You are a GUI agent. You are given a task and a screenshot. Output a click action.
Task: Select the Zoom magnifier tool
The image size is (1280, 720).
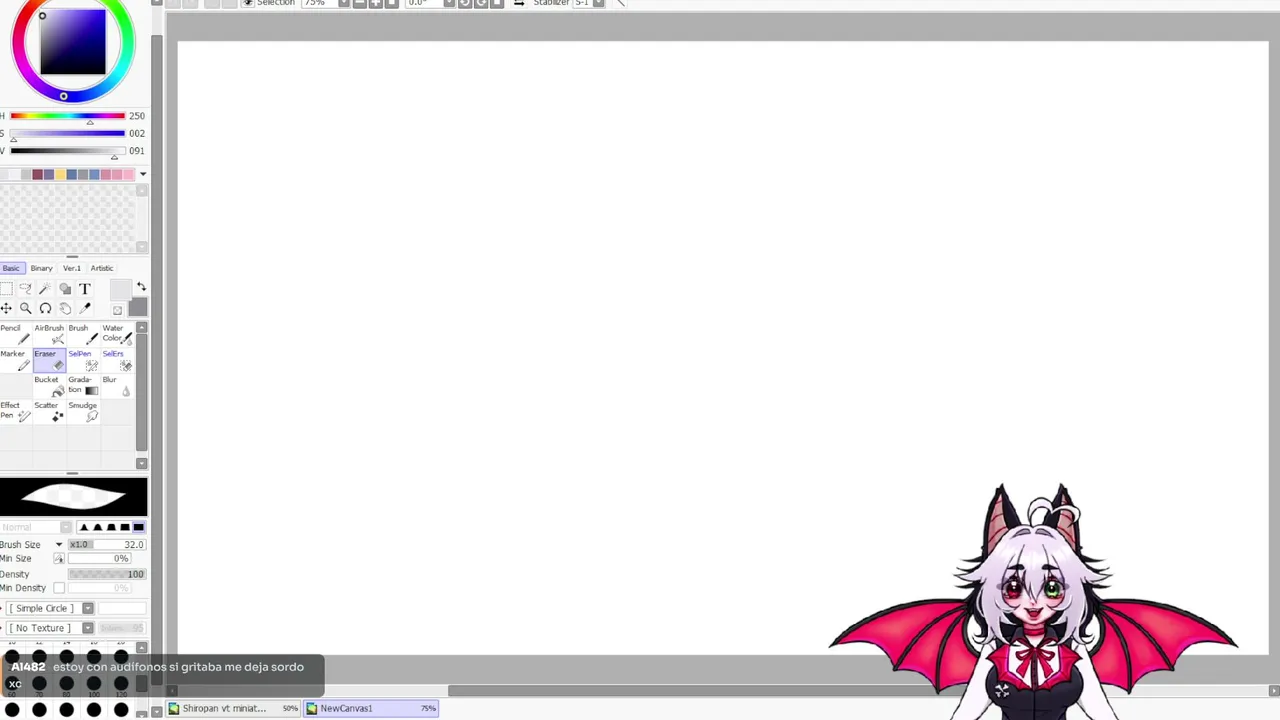pos(25,308)
